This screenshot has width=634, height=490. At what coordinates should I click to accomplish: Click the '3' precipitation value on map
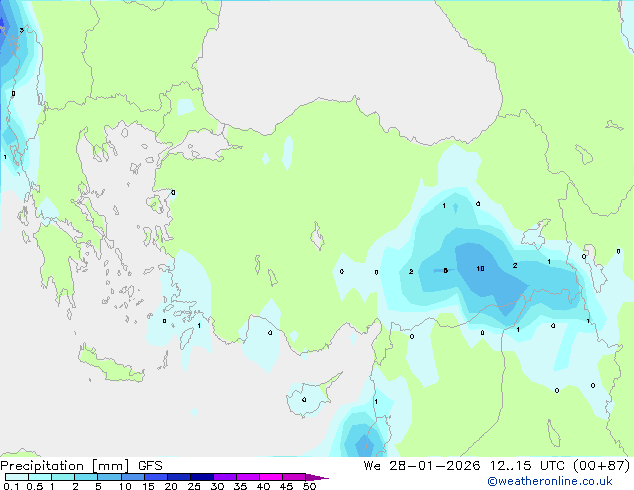(22, 30)
